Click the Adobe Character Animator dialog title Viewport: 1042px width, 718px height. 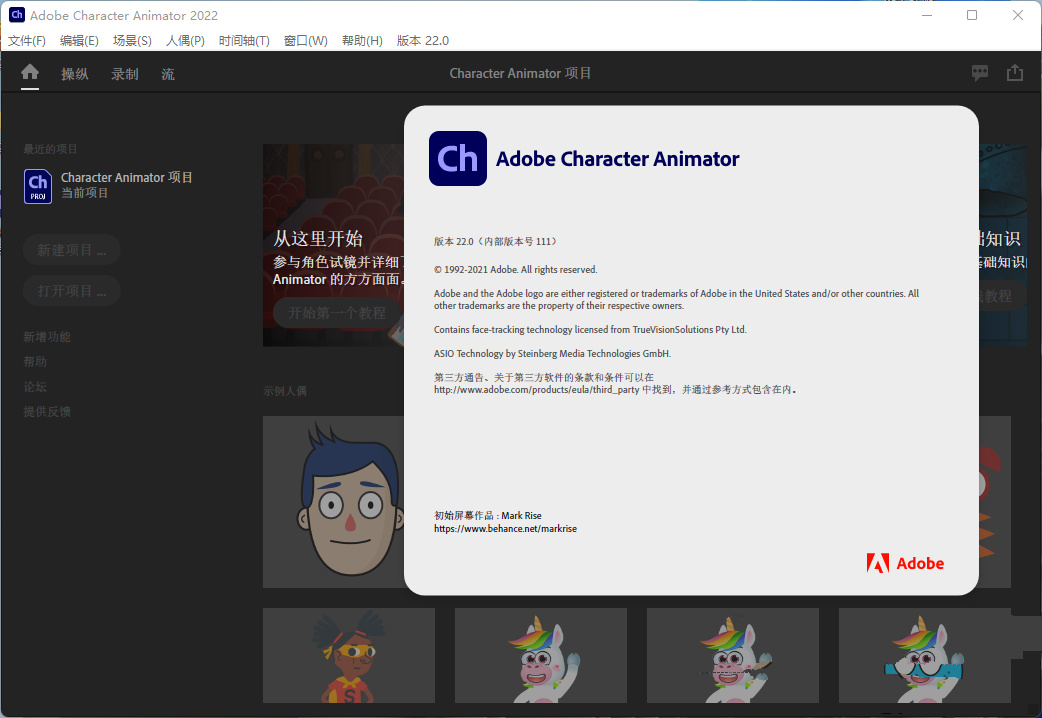[x=617, y=159]
